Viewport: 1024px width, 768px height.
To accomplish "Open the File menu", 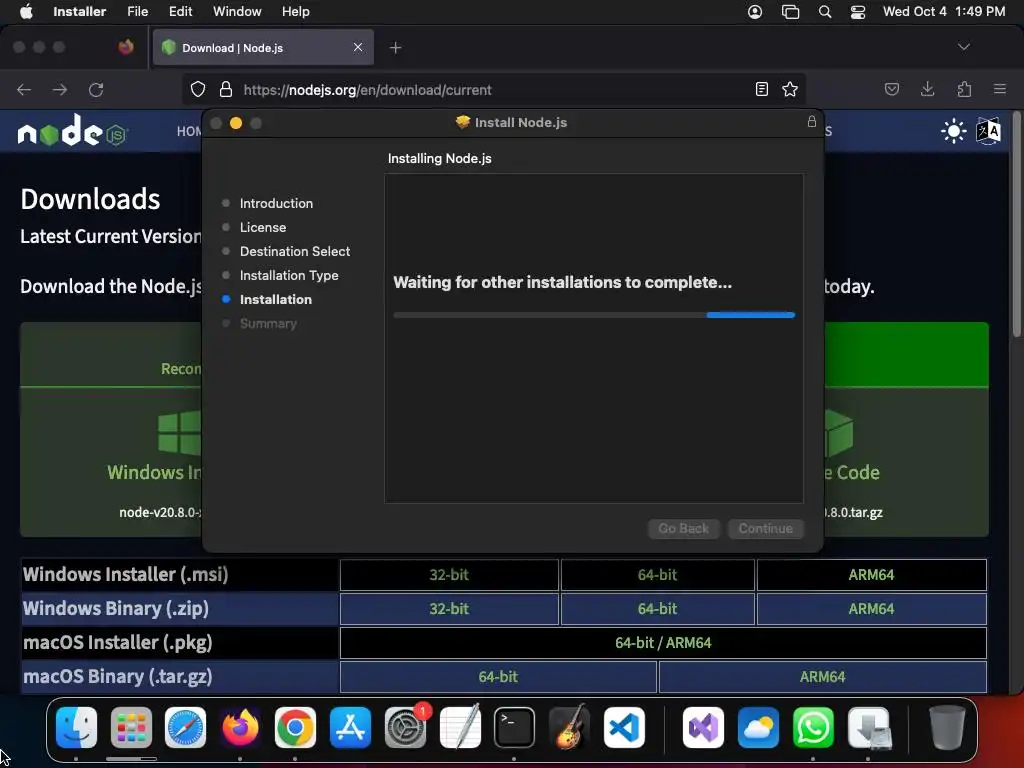I will pos(137,12).
